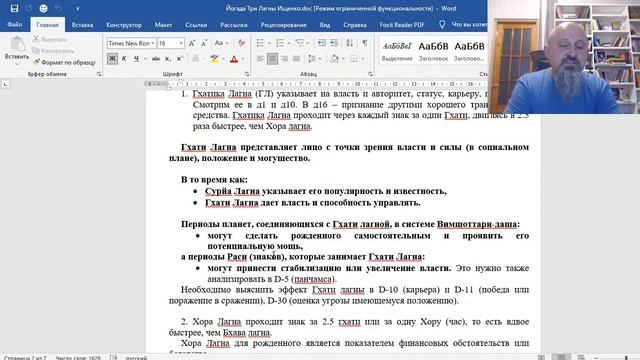Increase font size with the large A icon
Image resolution: width=640 pixels, height=360 pixels.
click(x=192, y=43)
